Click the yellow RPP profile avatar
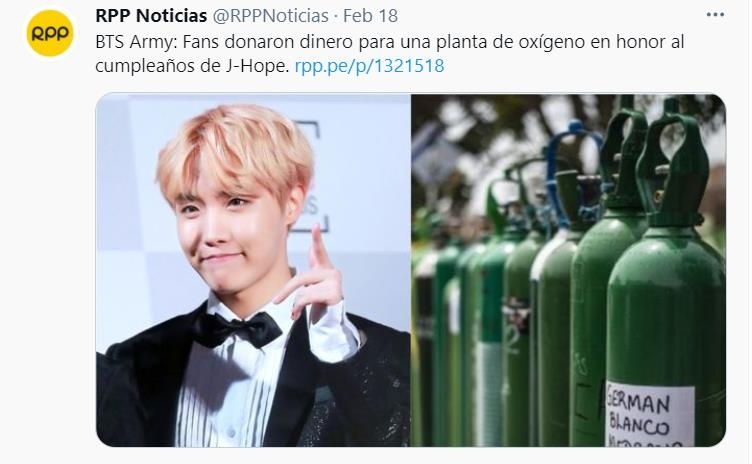Screen dimensions: 752x464 (x=50, y=34)
